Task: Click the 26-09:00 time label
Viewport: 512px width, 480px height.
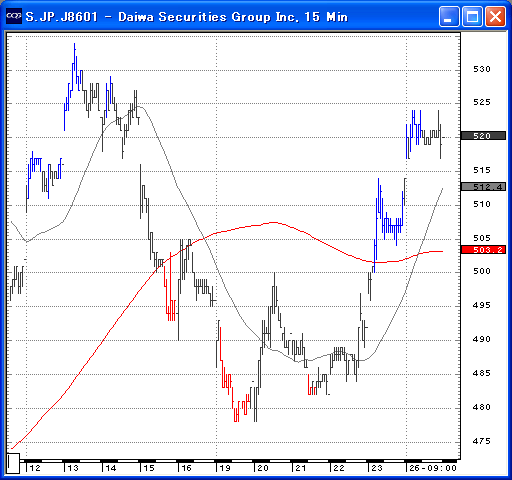Action: [433, 468]
